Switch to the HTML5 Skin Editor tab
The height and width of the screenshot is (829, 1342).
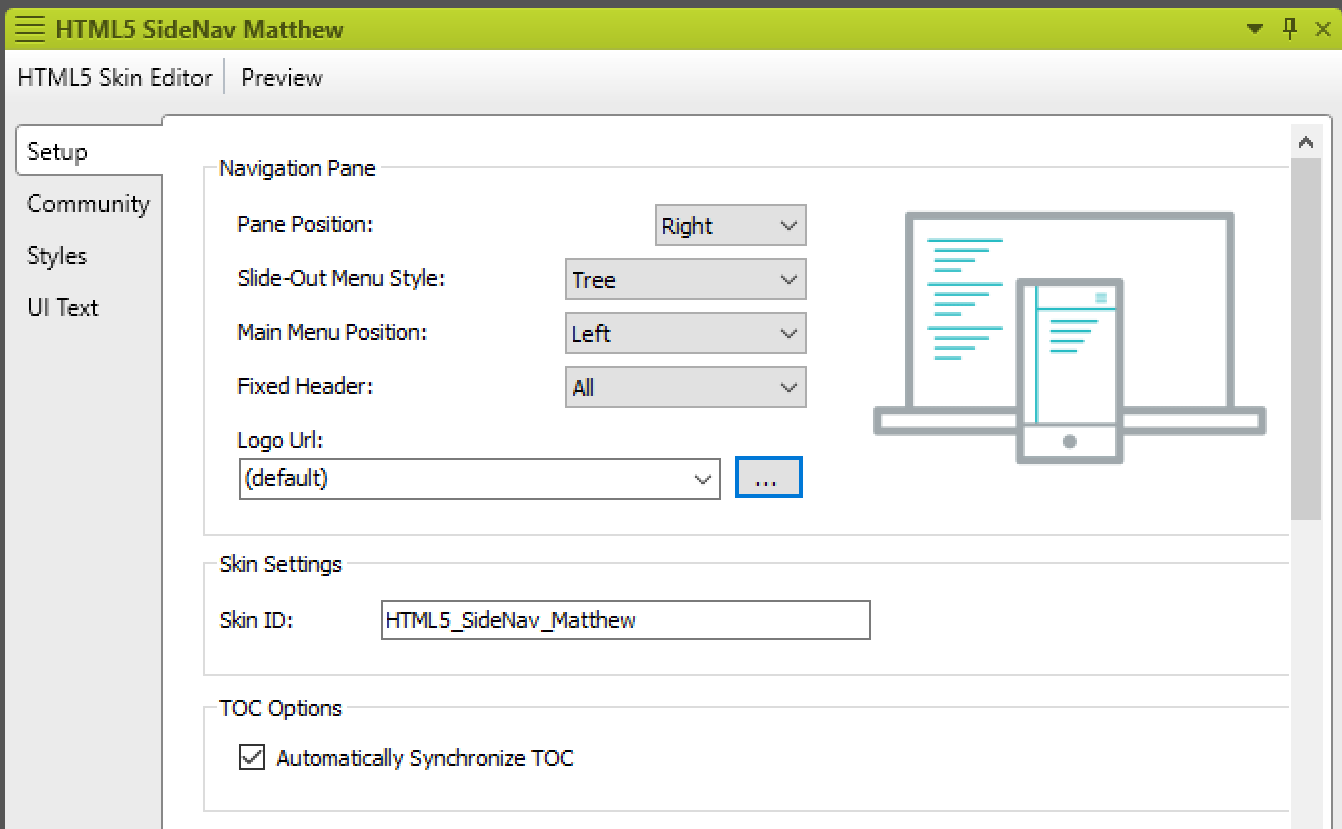coord(114,77)
